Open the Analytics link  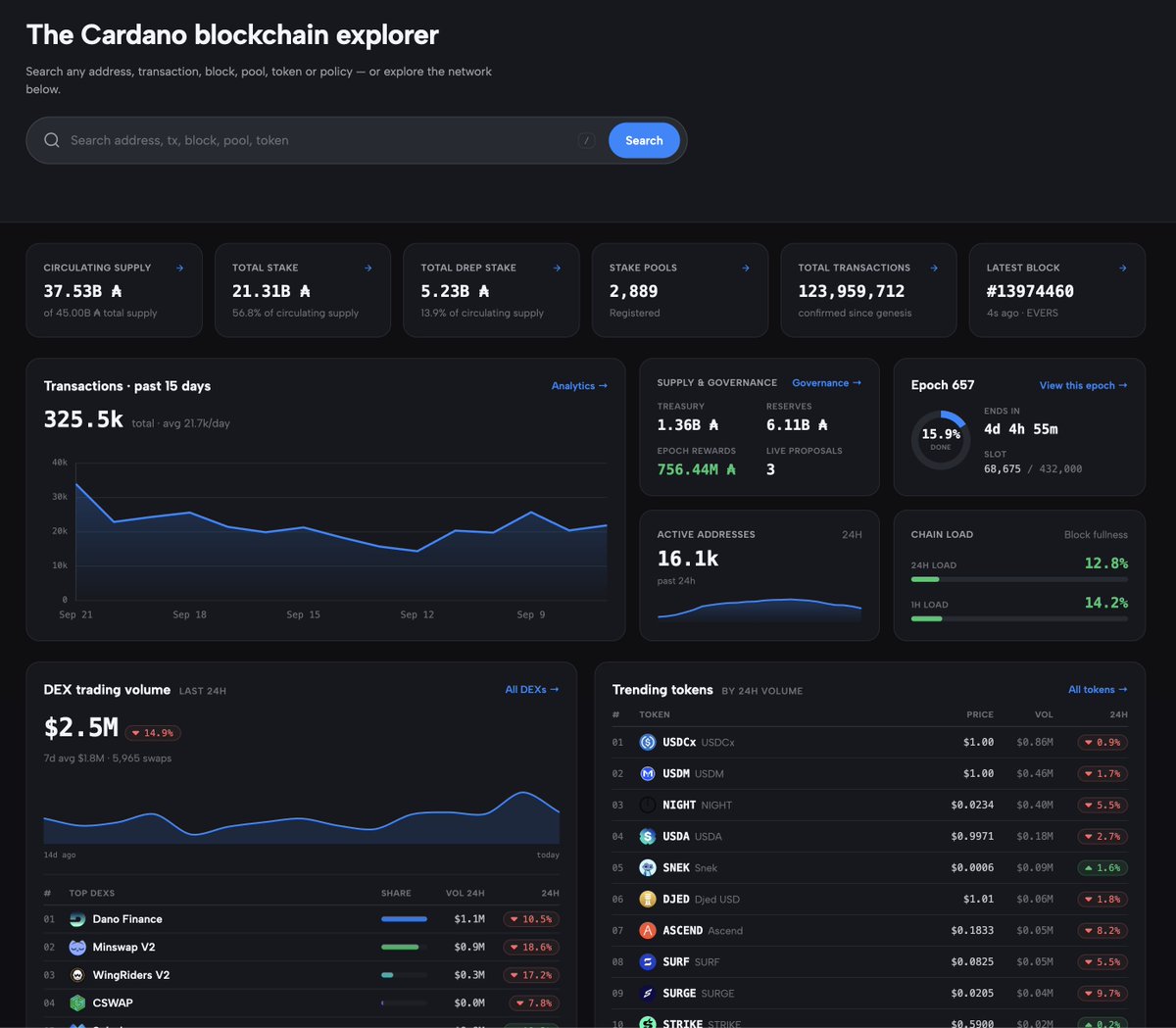[x=579, y=386]
